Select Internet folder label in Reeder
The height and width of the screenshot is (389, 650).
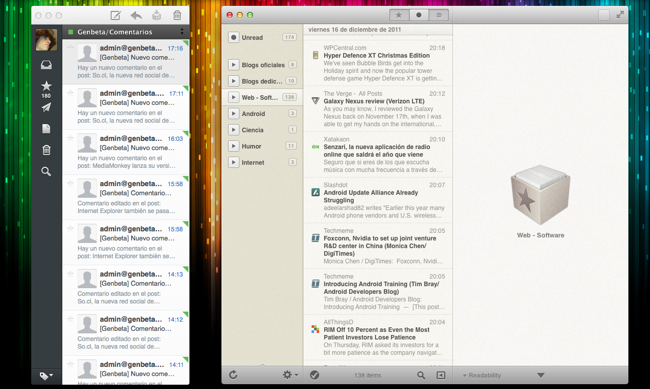[253, 163]
